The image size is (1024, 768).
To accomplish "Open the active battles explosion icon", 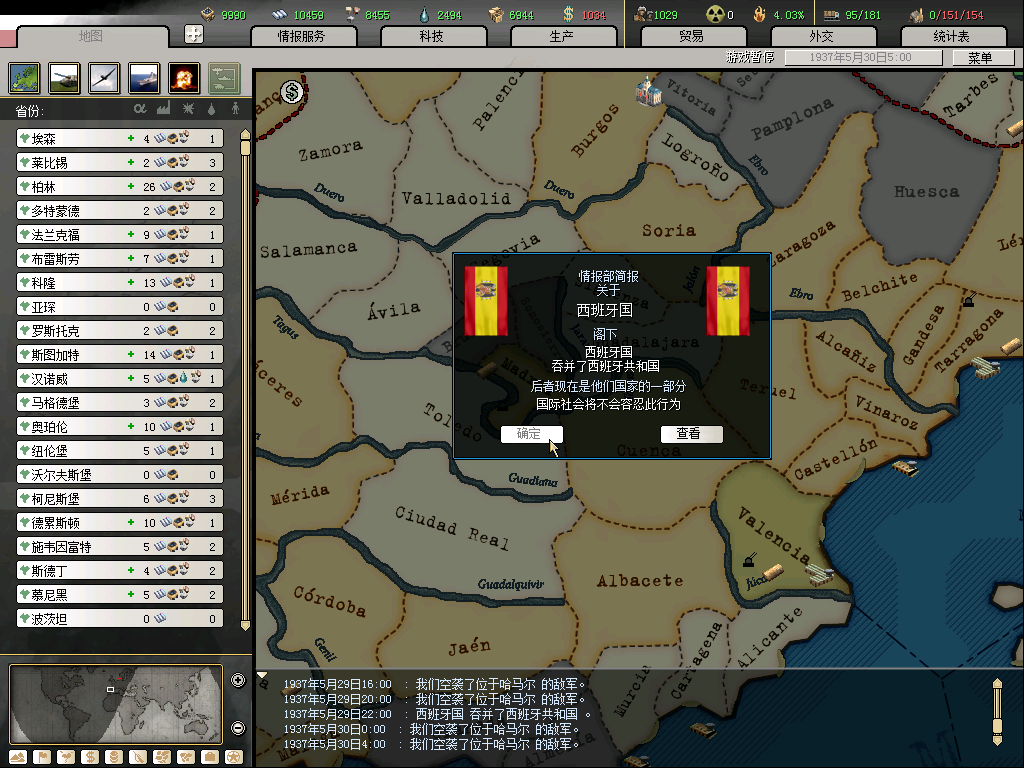I will pyautogui.click(x=184, y=78).
